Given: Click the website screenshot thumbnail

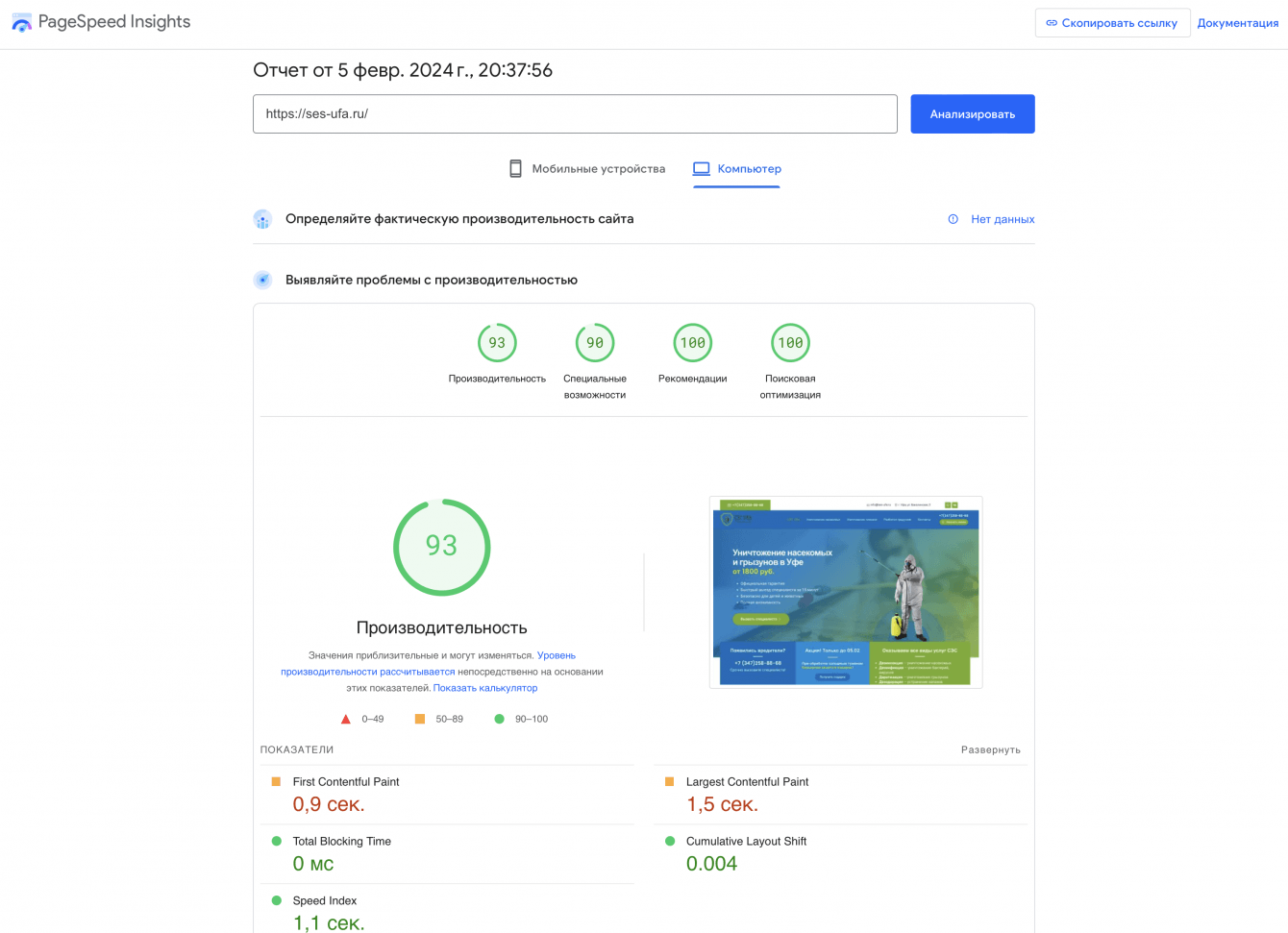Looking at the screenshot, I should pos(846,592).
